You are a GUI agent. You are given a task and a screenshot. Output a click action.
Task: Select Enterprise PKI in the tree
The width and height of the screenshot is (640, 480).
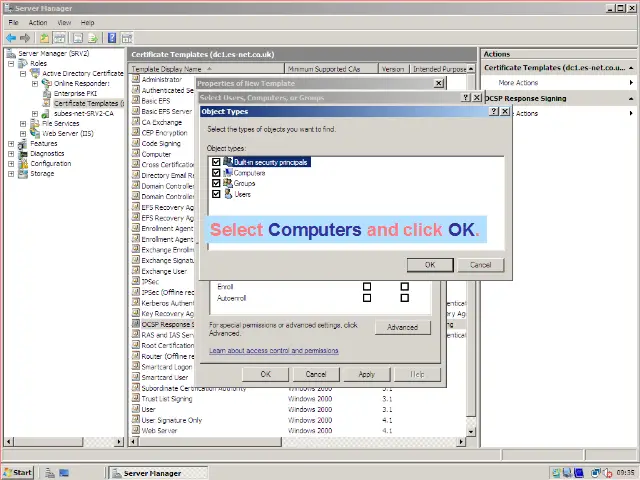(75, 93)
